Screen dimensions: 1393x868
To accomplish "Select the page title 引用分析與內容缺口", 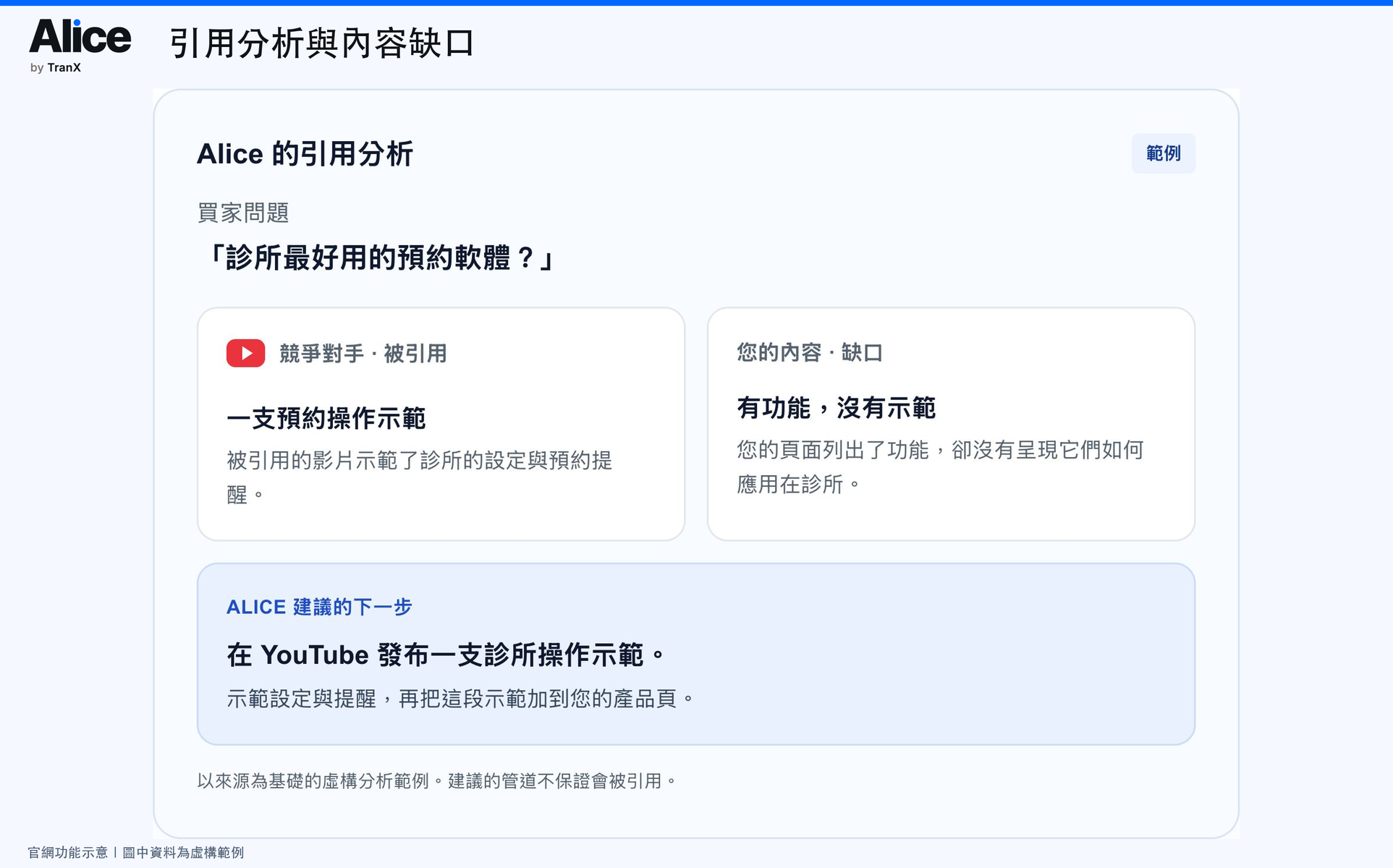I will [322, 43].
